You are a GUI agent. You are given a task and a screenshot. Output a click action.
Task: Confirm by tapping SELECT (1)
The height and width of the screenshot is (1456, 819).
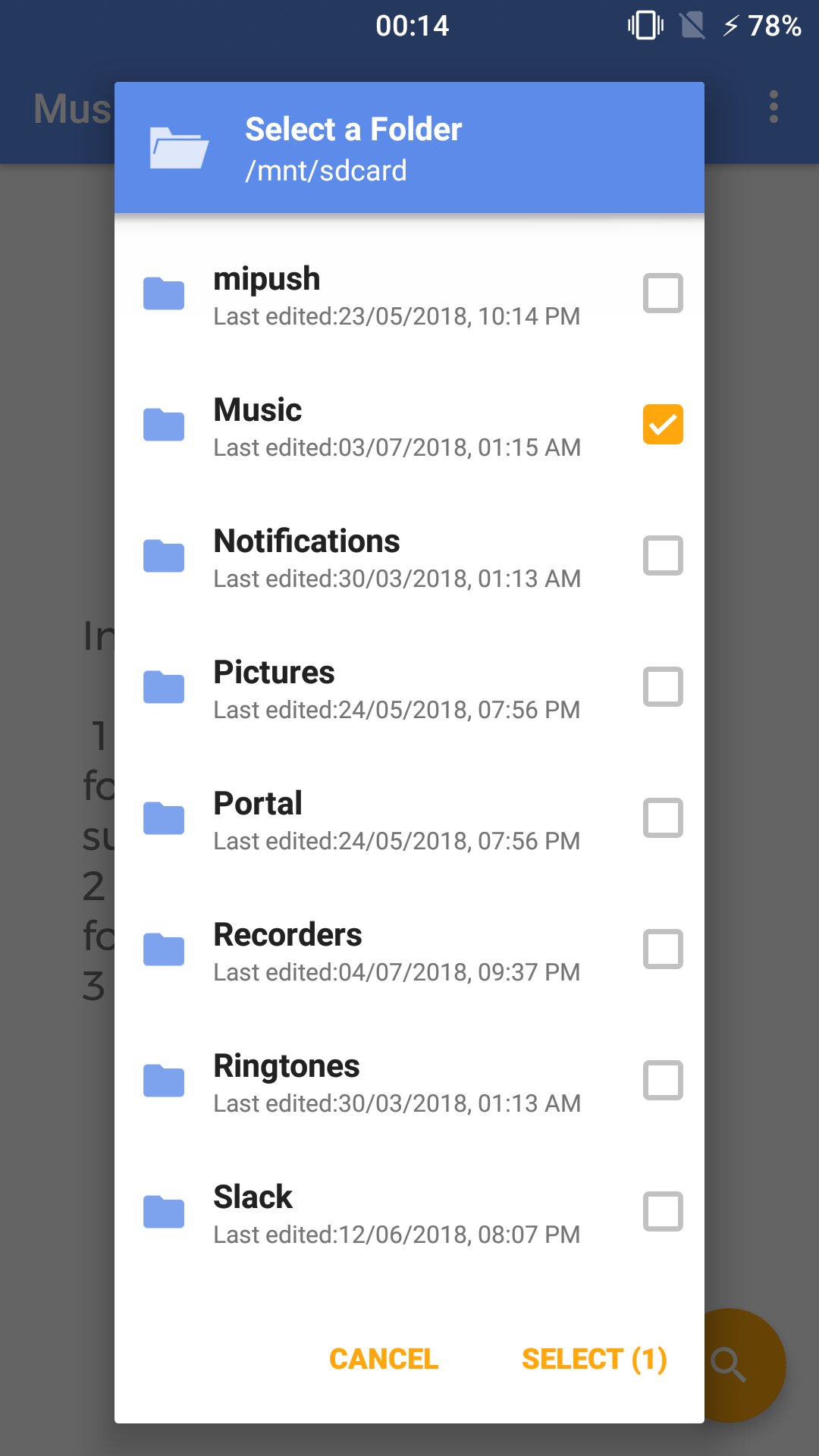(594, 1358)
